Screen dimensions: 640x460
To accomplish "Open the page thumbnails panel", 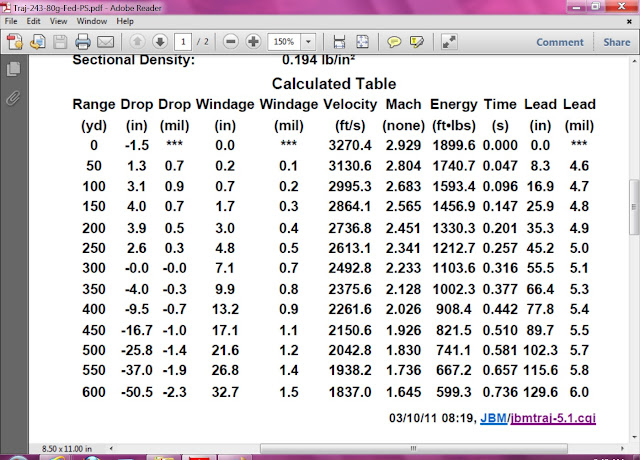I will [13, 69].
